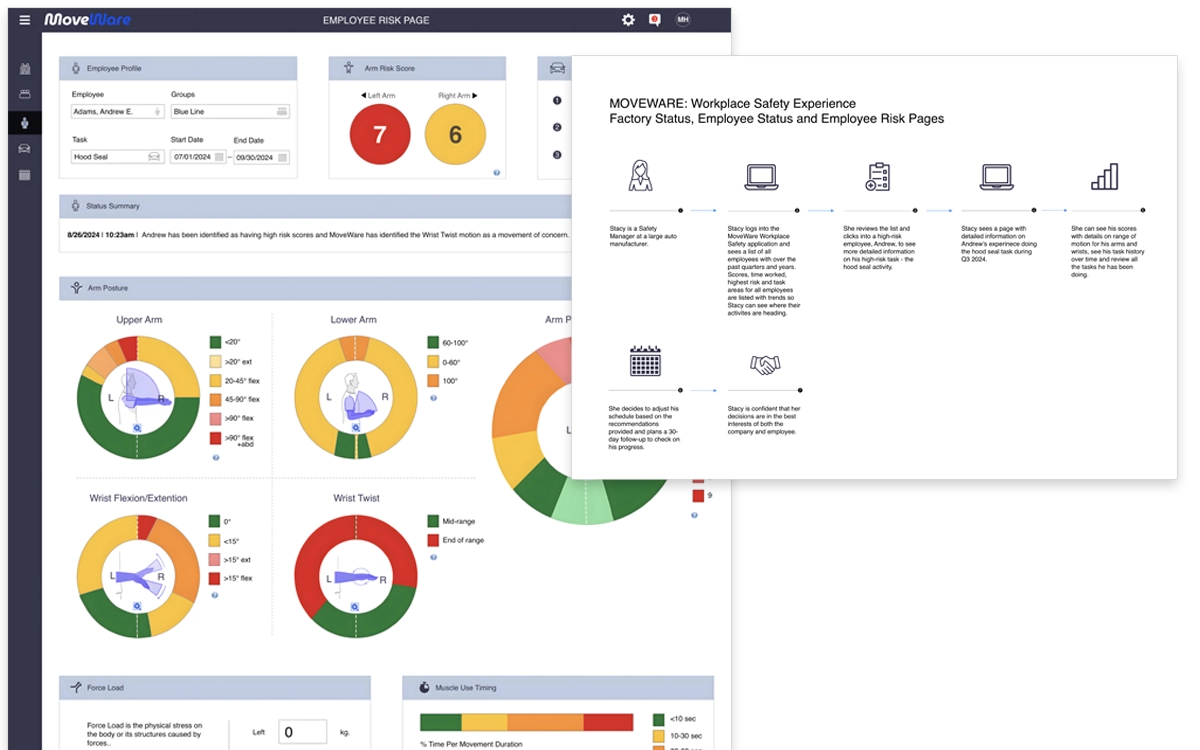Viewport: 1200px width, 750px height.
Task: Open the hamburger navigation menu
Action: pos(24,19)
